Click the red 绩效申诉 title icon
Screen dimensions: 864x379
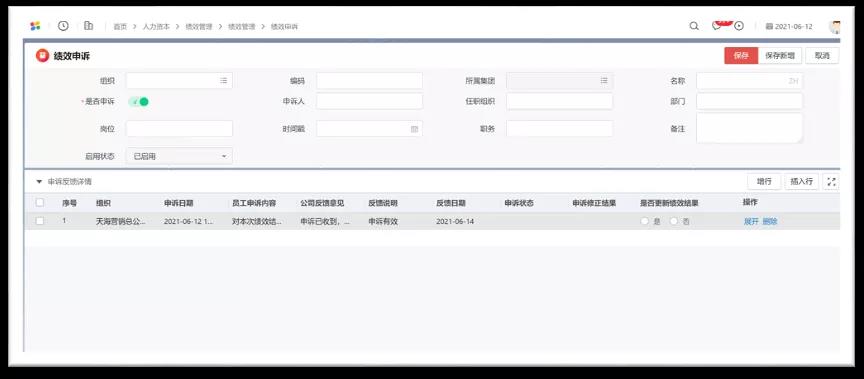click(42, 56)
